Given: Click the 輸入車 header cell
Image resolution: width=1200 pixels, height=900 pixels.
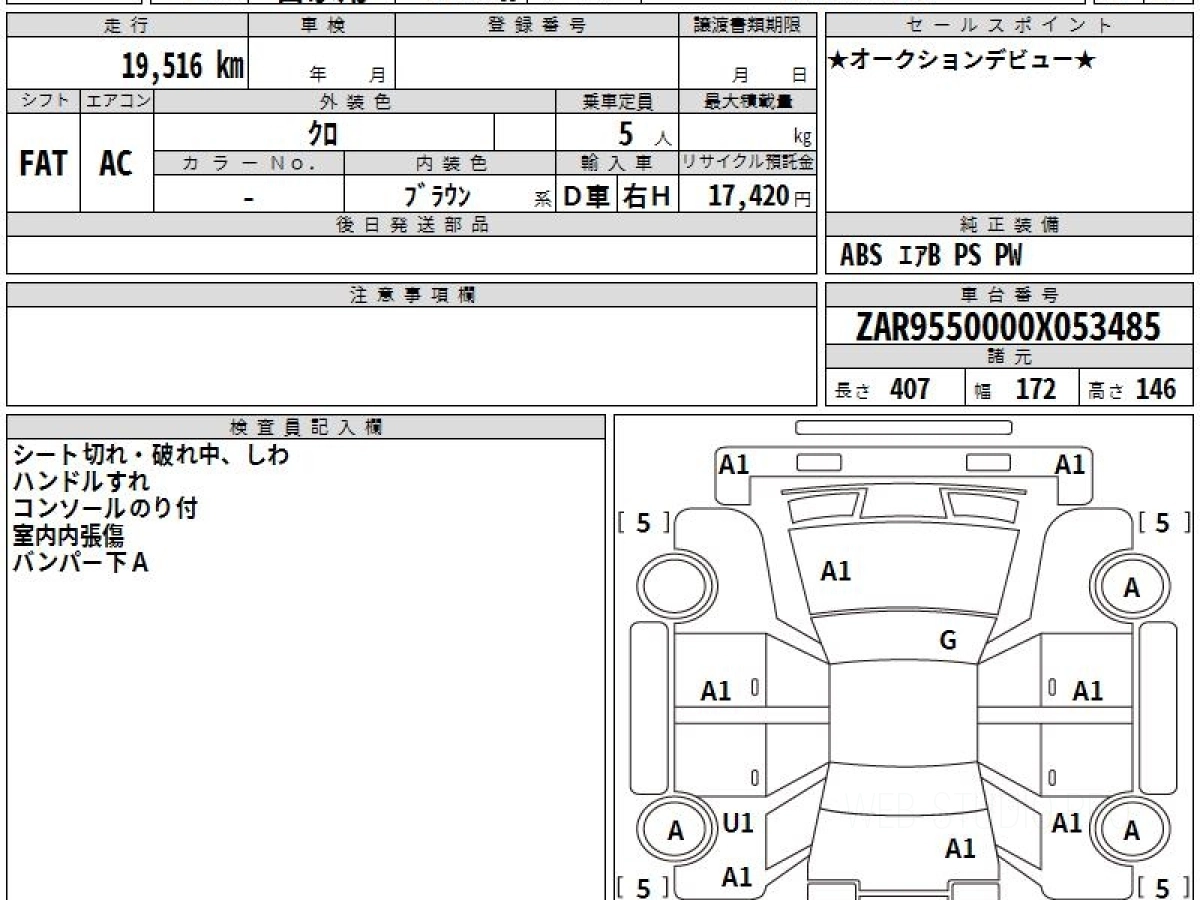Looking at the screenshot, I should pos(617,163).
